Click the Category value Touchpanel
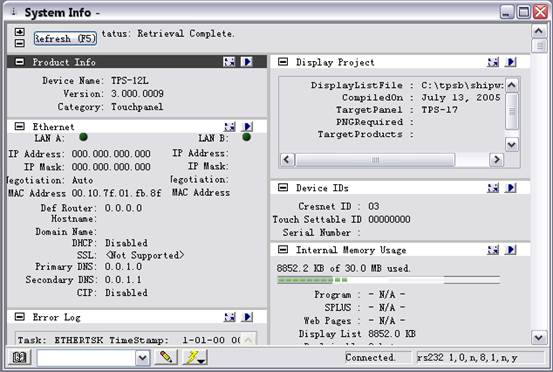The width and height of the screenshot is (553, 372). pyautogui.click(x=137, y=107)
